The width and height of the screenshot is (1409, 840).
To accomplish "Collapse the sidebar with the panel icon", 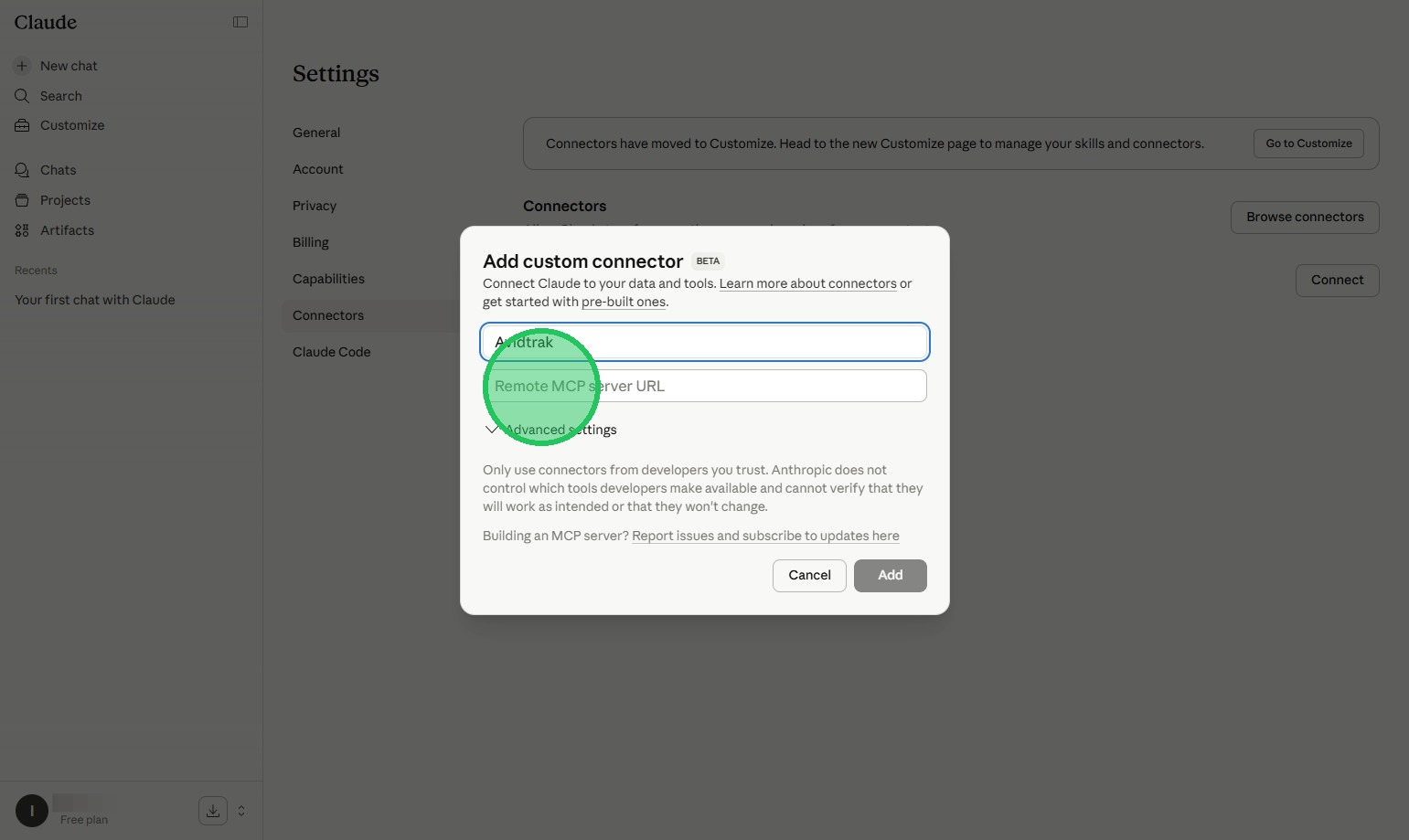I will pos(240,22).
